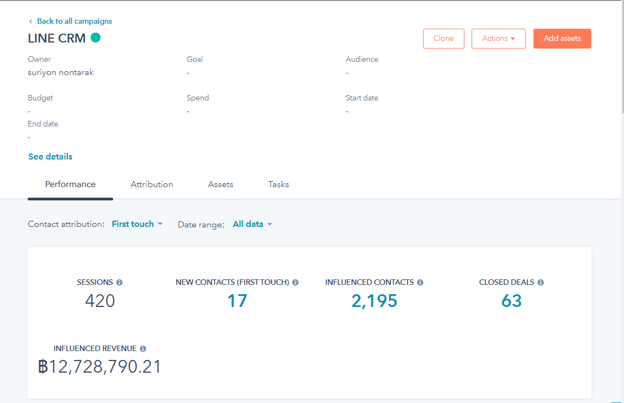
Task: Expand the First touch attribution dropdown
Action: (x=137, y=225)
